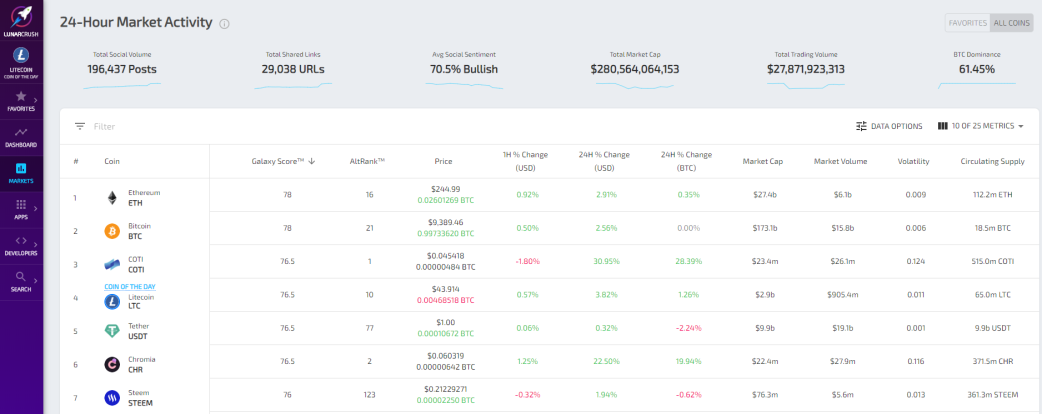
Task: Click the Bitcoin coin logo
Action: (112, 231)
